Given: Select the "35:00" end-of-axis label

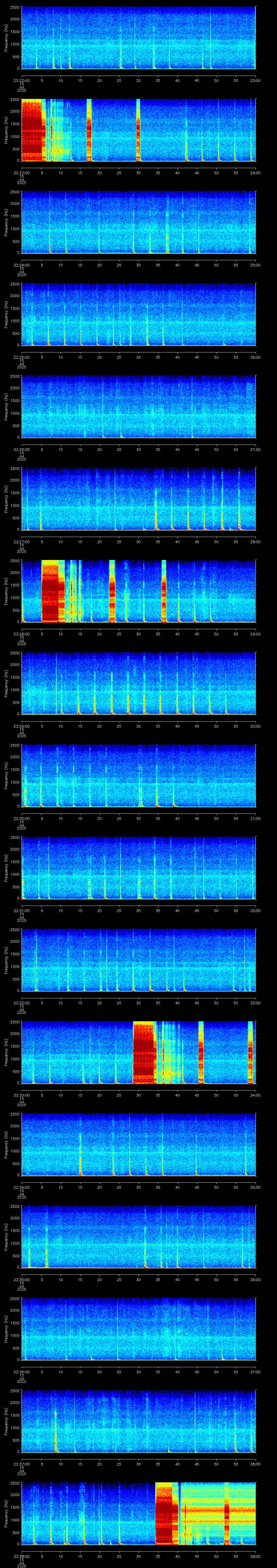Looking at the screenshot, I should [255, 1187].
